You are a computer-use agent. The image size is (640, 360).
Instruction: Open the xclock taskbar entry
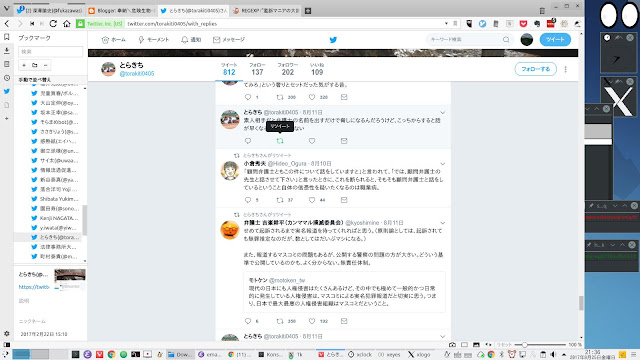click(360, 355)
